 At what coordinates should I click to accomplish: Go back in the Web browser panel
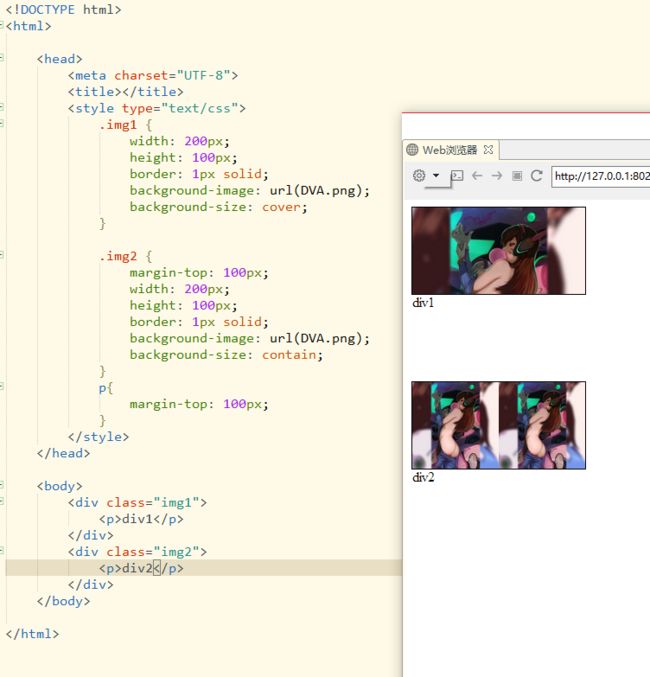pyautogui.click(x=477, y=176)
